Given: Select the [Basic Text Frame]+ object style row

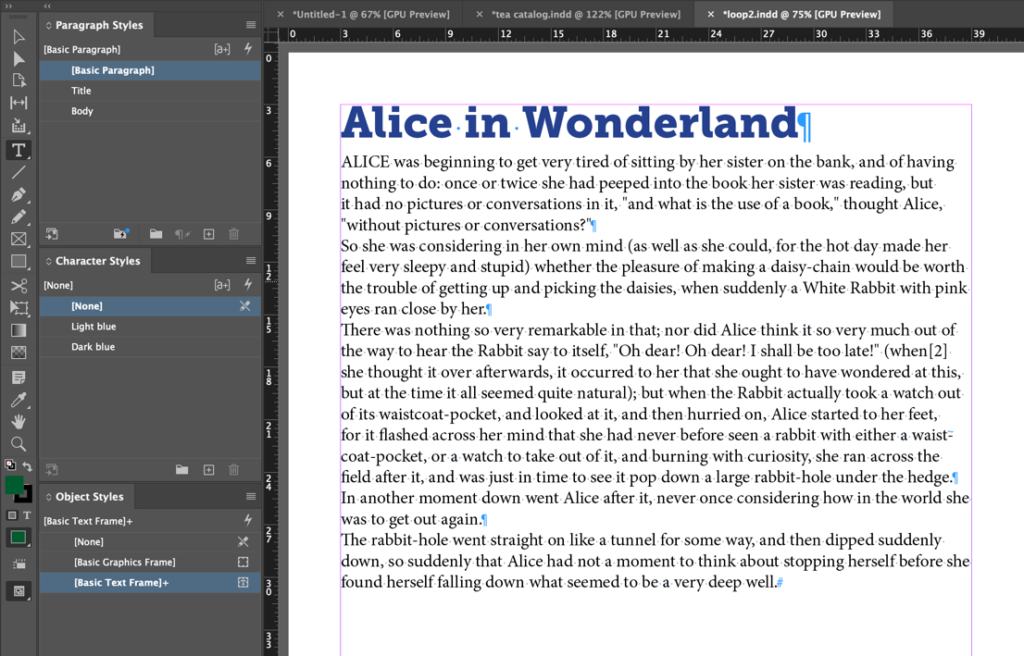Looking at the screenshot, I should click(x=150, y=582).
